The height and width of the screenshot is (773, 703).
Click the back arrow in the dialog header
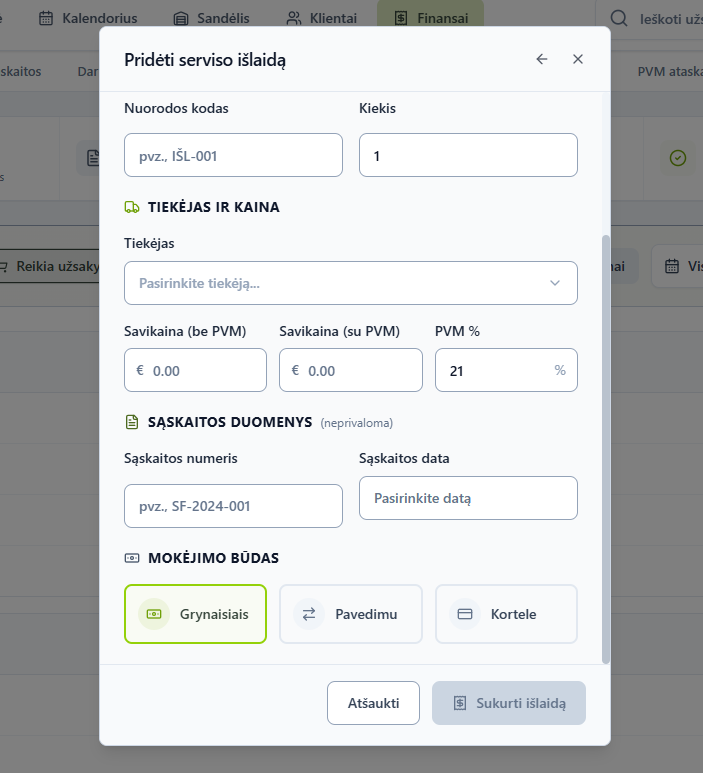[x=542, y=59]
